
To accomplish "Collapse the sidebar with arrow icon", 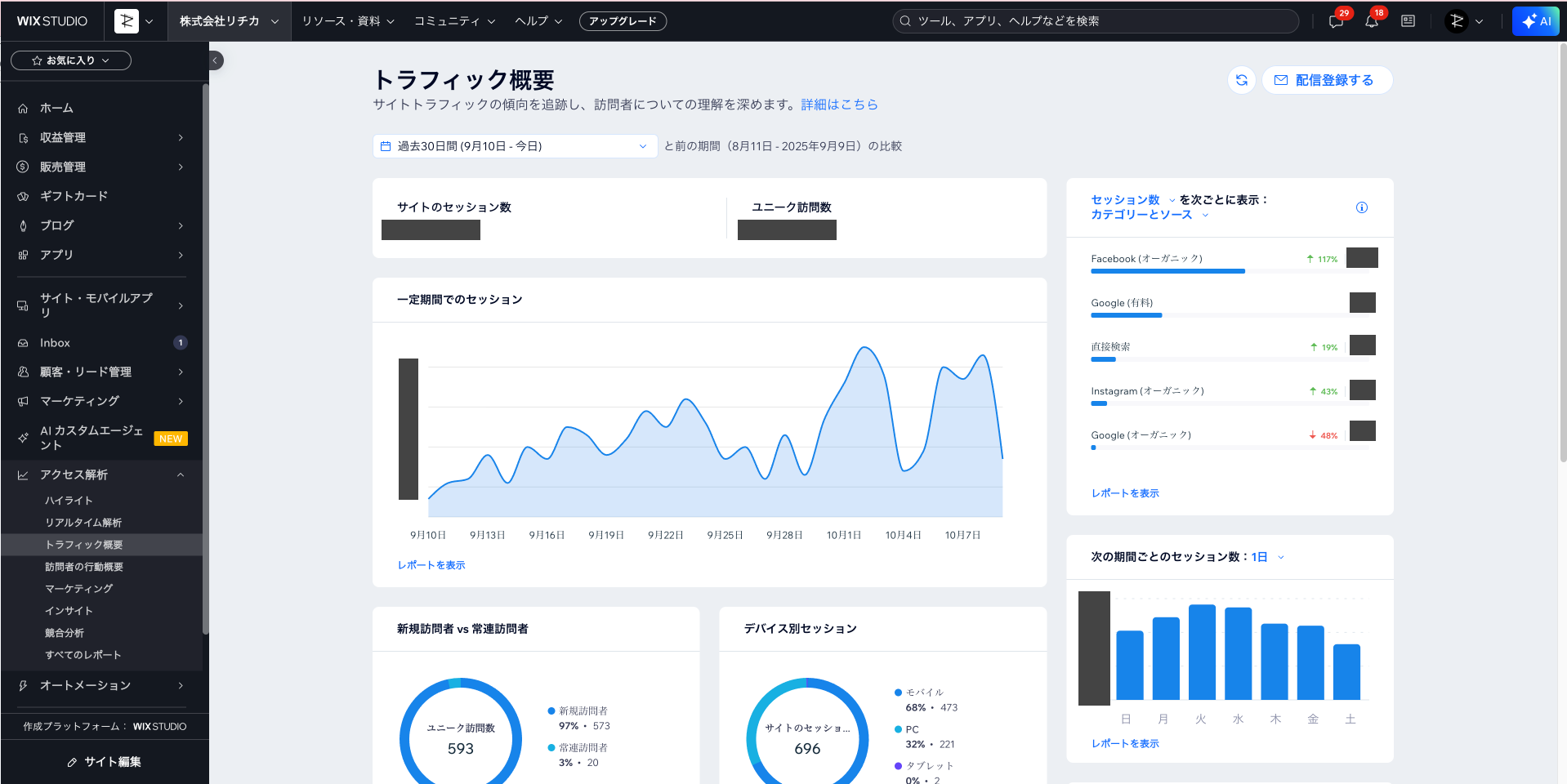I will 215,60.
